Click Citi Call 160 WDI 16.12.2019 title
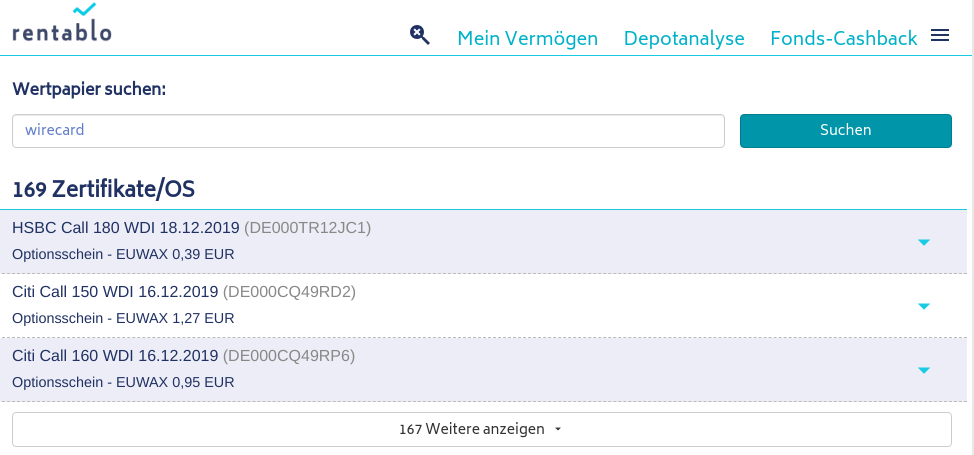 pyautogui.click(x=115, y=356)
